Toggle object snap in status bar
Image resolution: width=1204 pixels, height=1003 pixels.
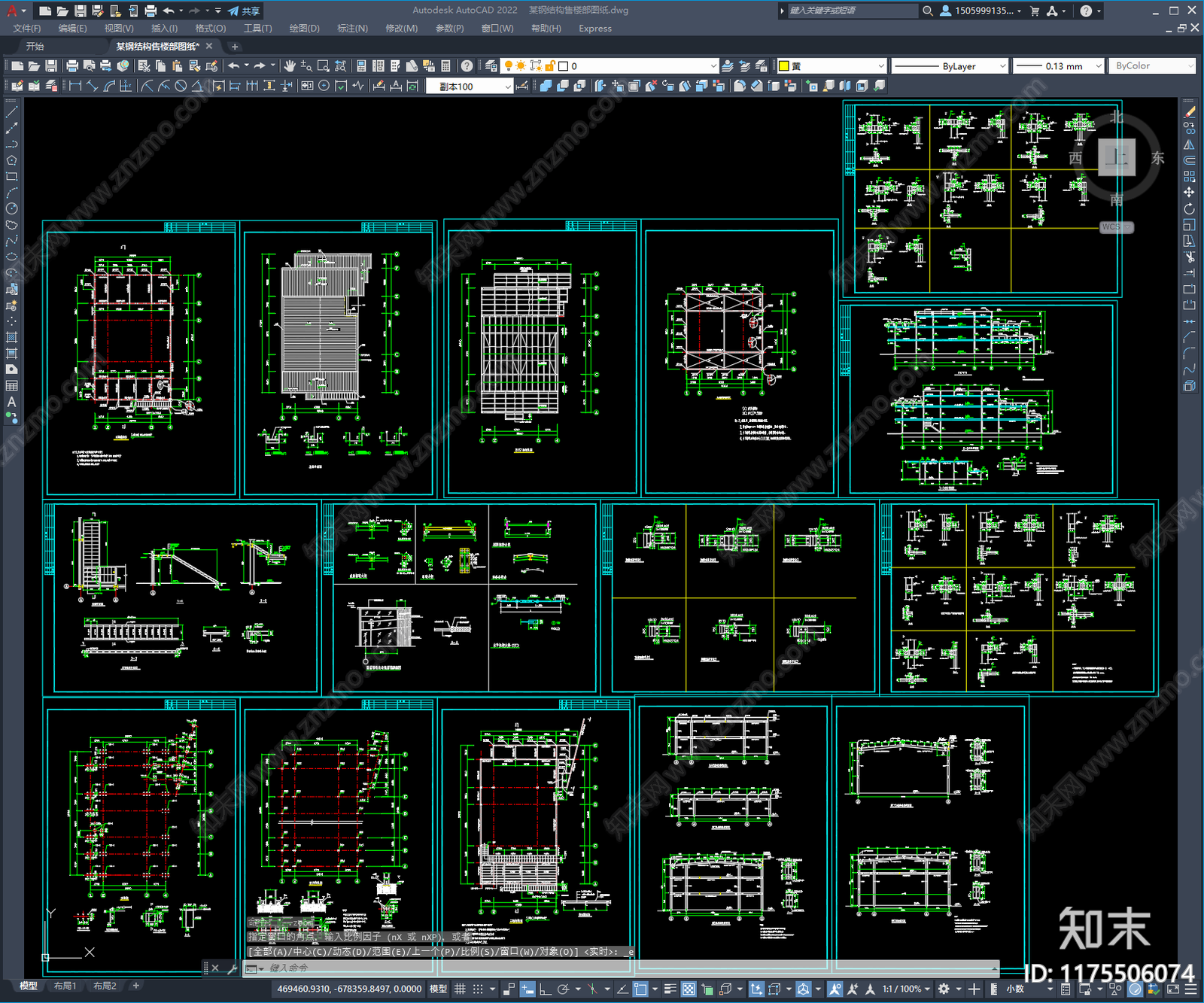pyautogui.click(x=640, y=989)
